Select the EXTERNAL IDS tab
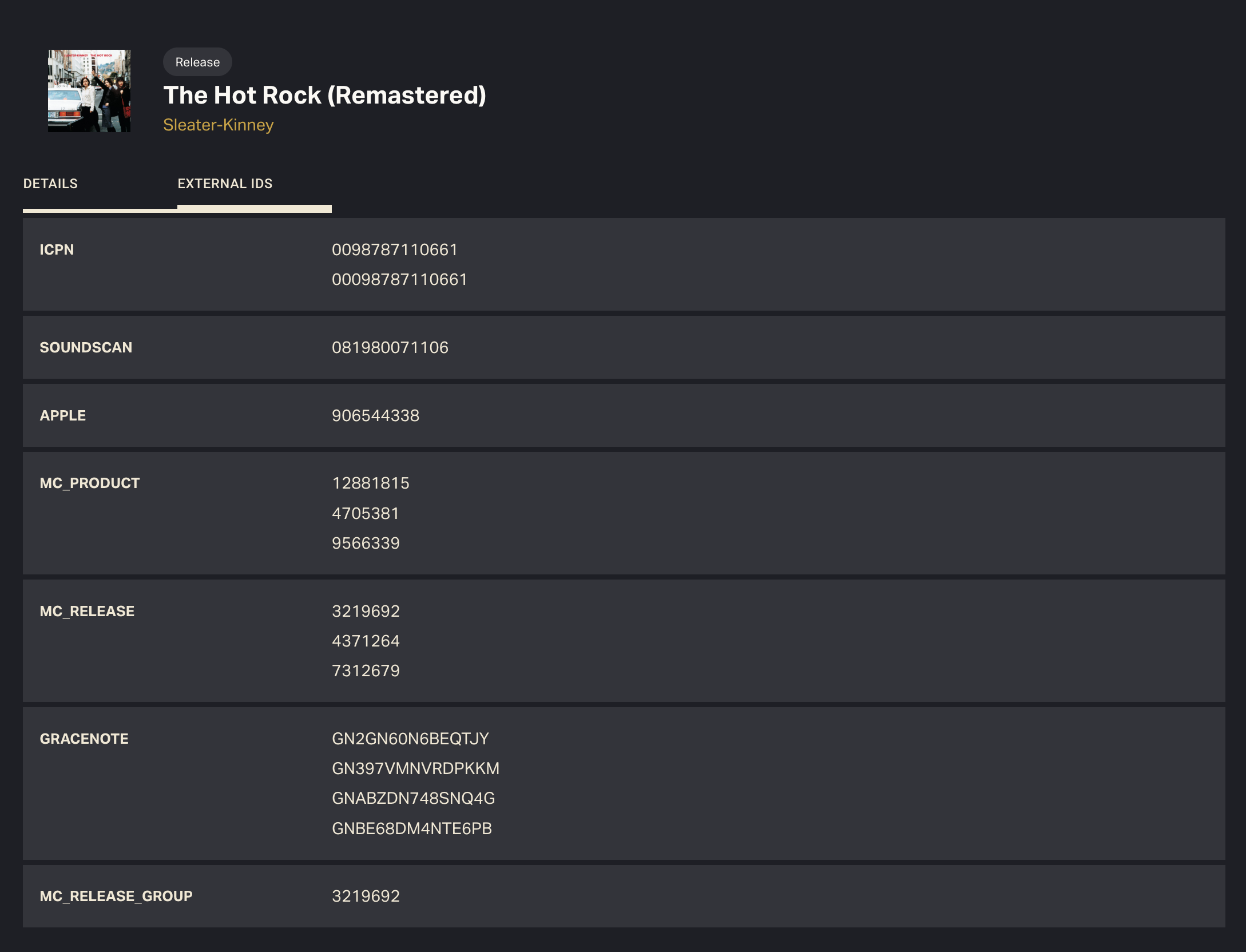 click(225, 184)
